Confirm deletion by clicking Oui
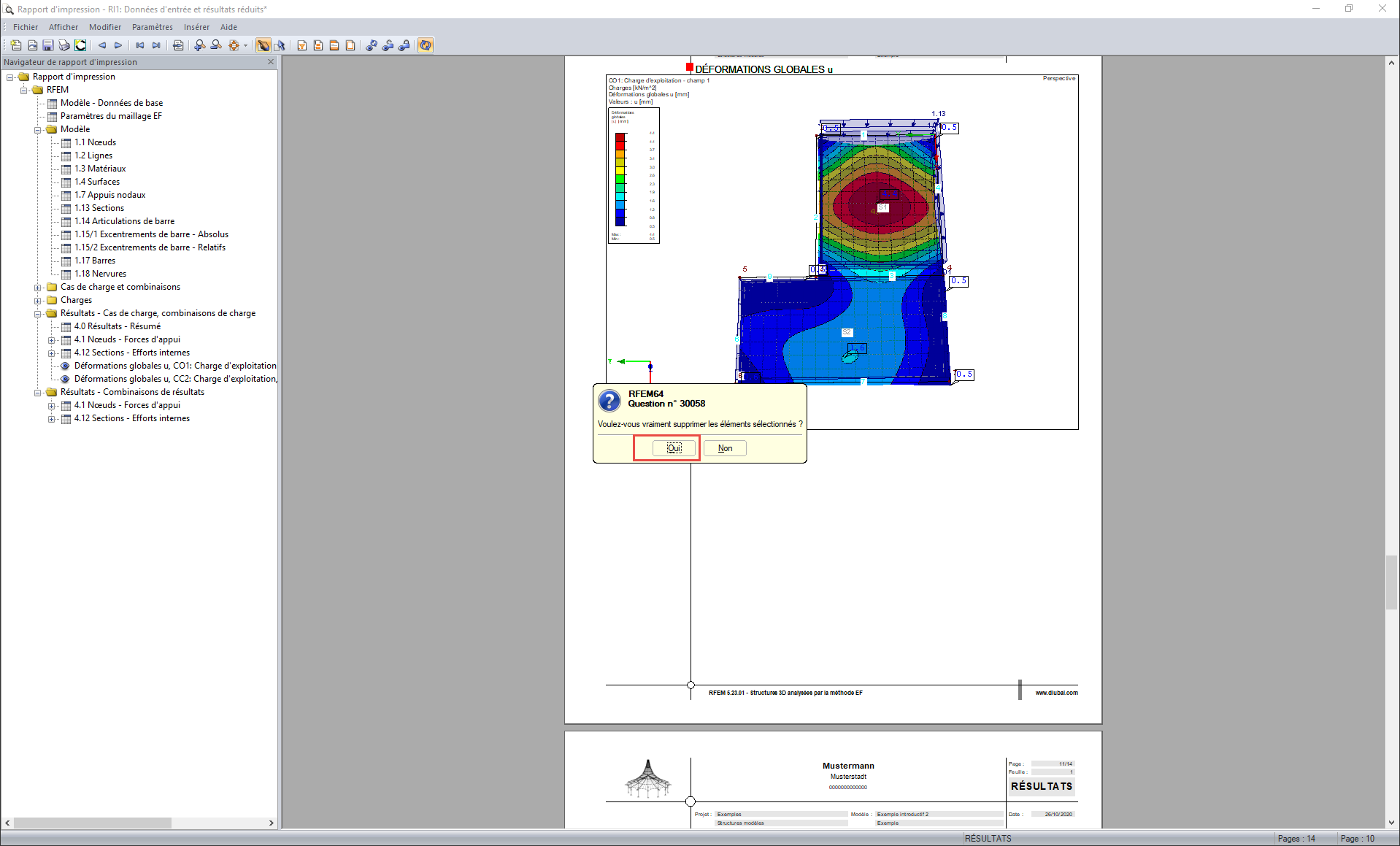Screen dimensions: 1400x846 (x=674, y=448)
